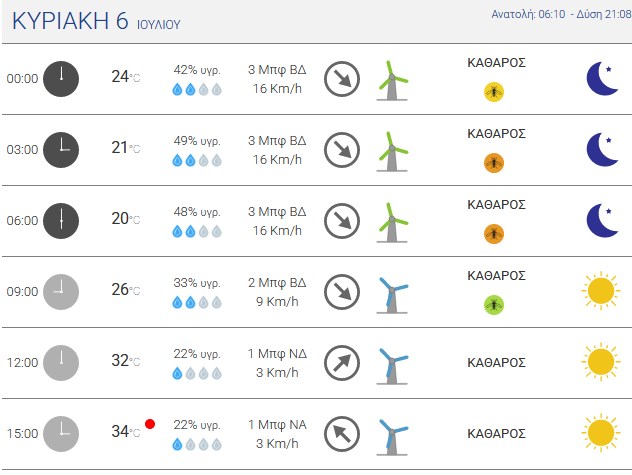Click the green mosquito icon at 09:00
This screenshot has width=632, height=475.
[494, 304]
